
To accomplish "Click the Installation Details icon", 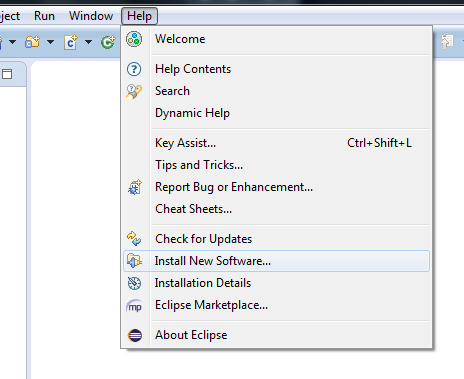I will pyautogui.click(x=134, y=283).
